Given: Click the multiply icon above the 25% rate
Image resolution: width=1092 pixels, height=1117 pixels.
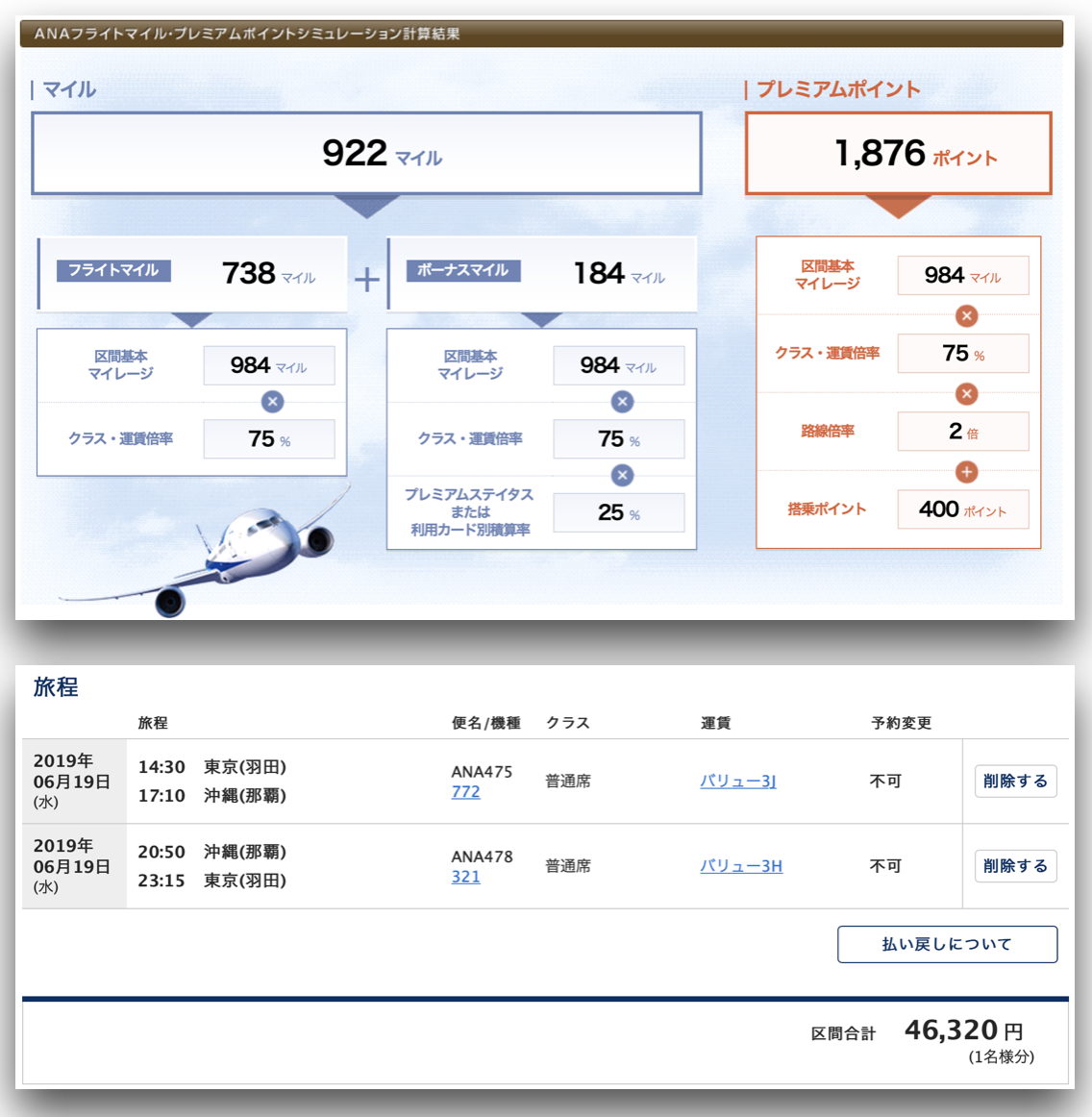Looking at the screenshot, I should pos(622,475).
